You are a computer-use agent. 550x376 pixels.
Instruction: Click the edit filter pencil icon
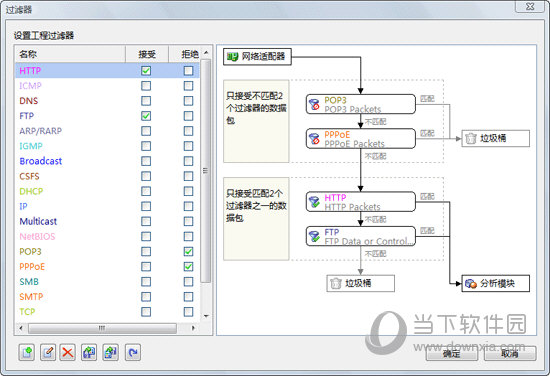click(x=48, y=352)
